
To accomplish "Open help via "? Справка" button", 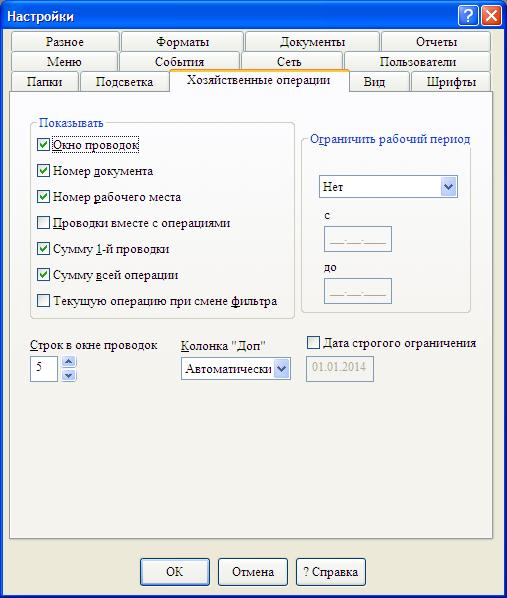I will point(331,572).
